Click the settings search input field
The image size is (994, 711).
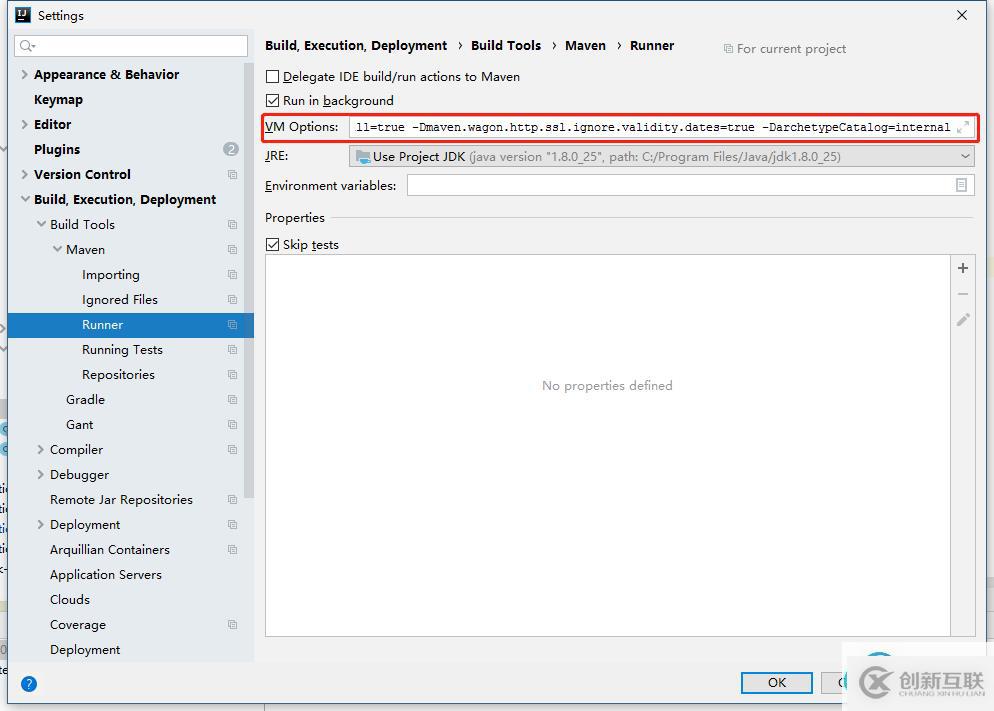pos(131,46)
